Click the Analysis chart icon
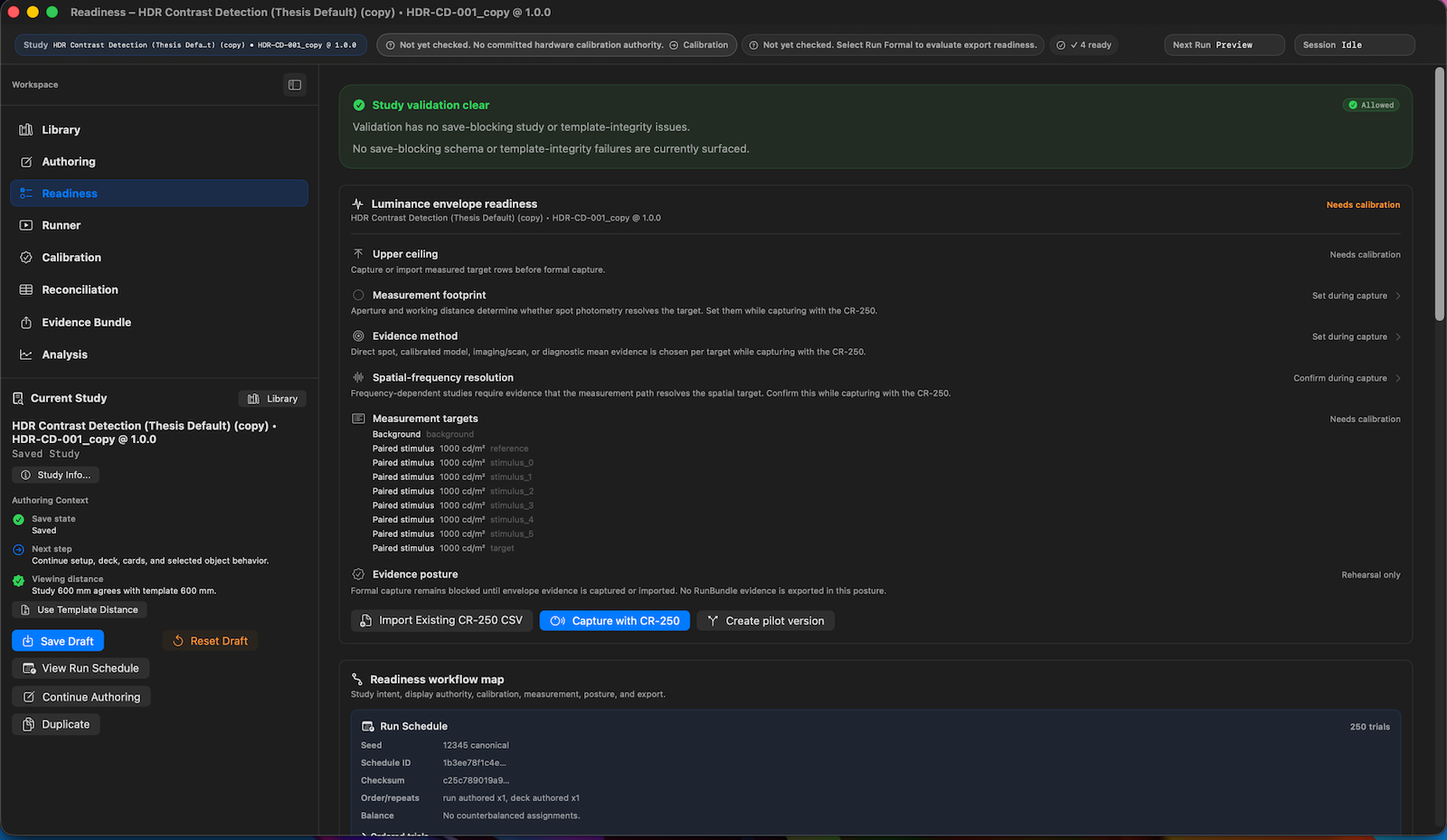This screenshot has width=1447, height=840. point(26,354)
